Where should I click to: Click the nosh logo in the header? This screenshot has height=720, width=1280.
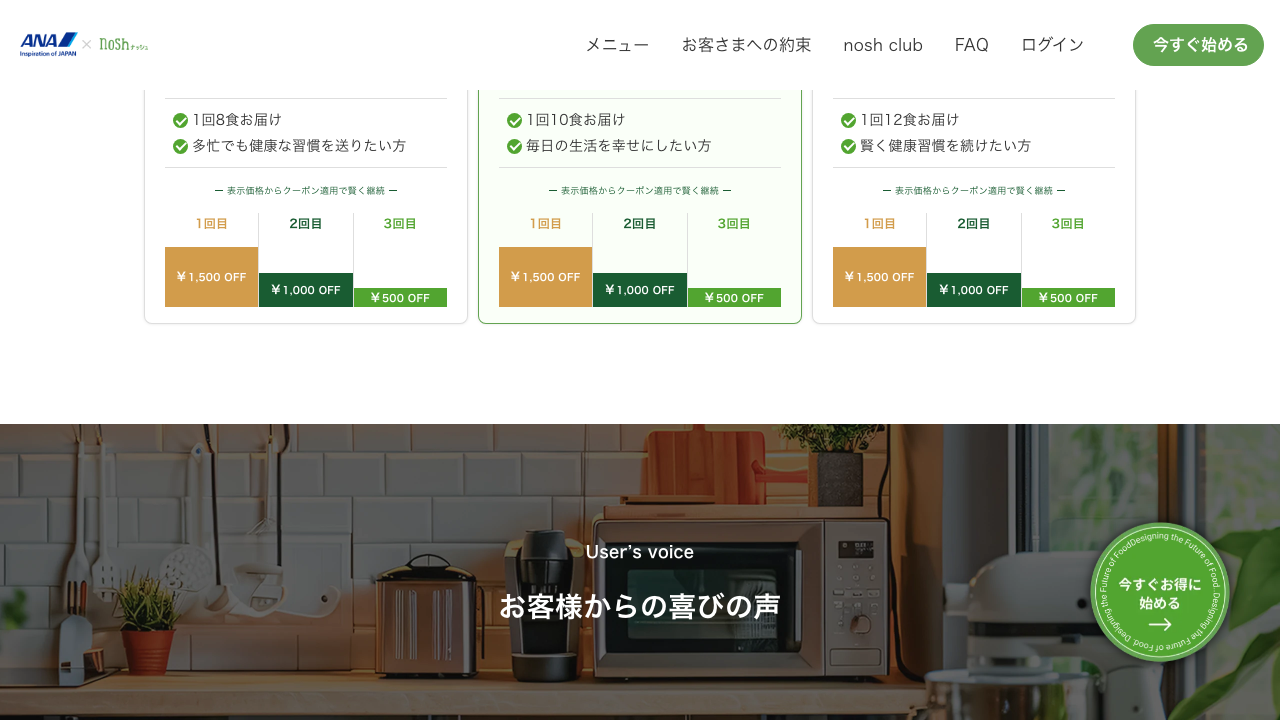coord(123,44)
